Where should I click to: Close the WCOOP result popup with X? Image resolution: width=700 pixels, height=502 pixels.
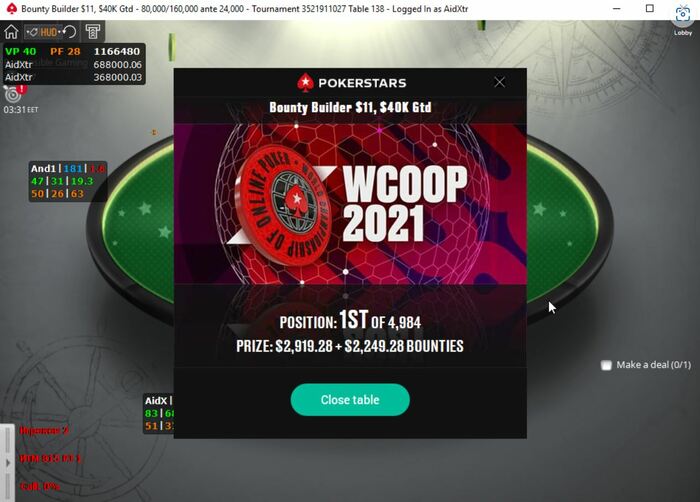[500, 82]
